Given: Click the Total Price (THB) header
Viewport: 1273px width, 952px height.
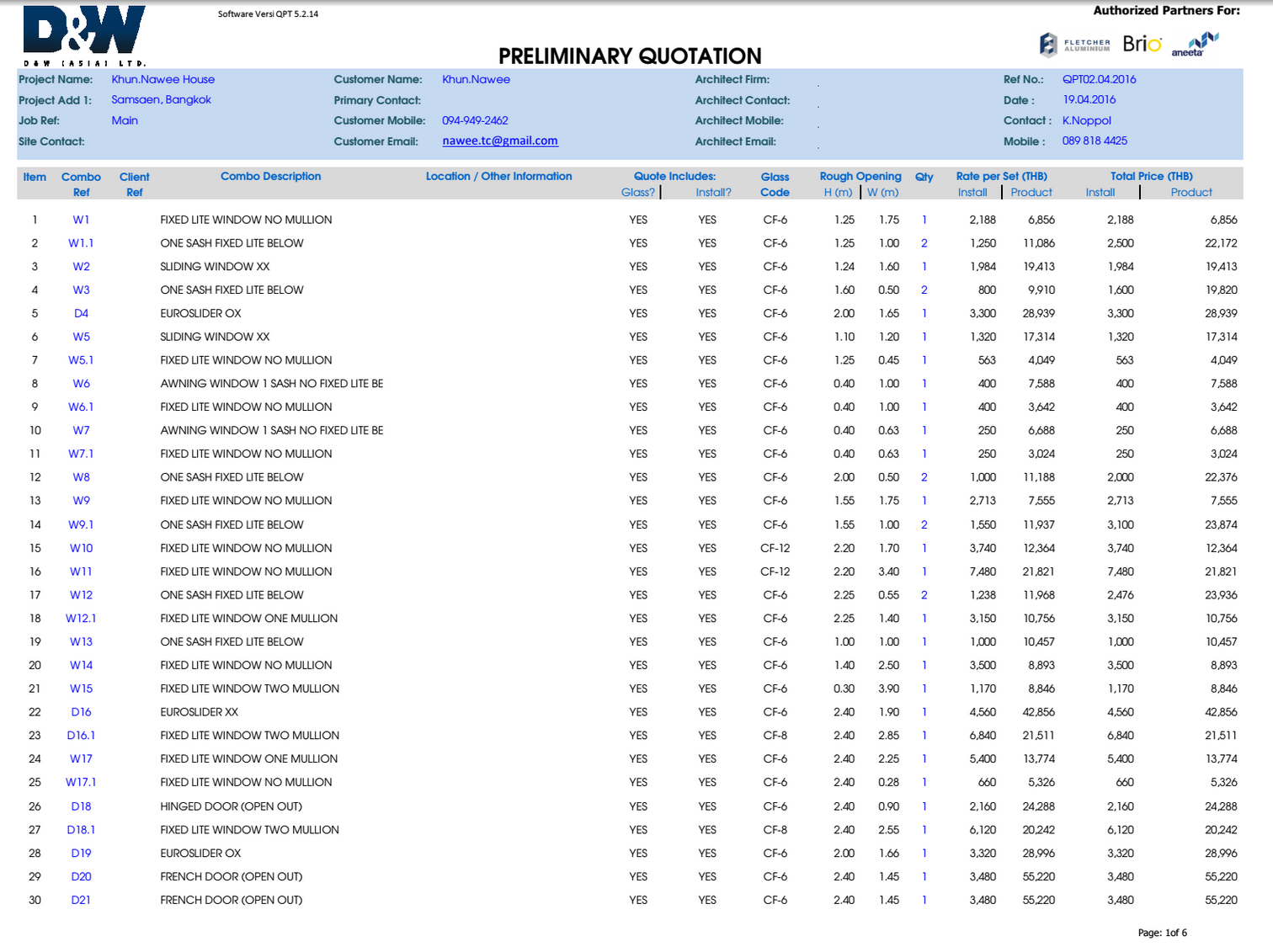Looking at the screenshot, I should pos(1151,176).
